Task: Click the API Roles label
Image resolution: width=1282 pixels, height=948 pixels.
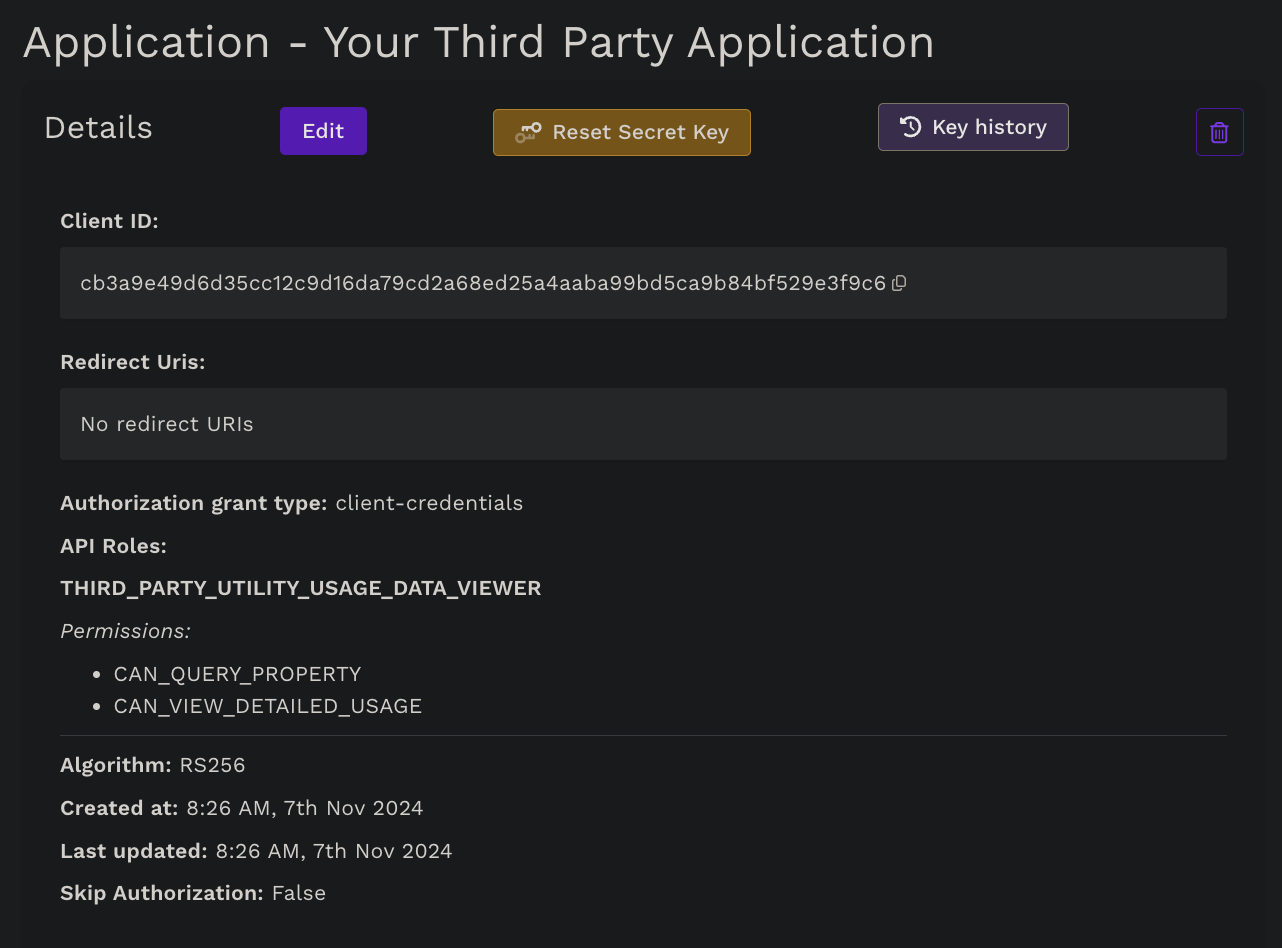Action: [113, 546]
